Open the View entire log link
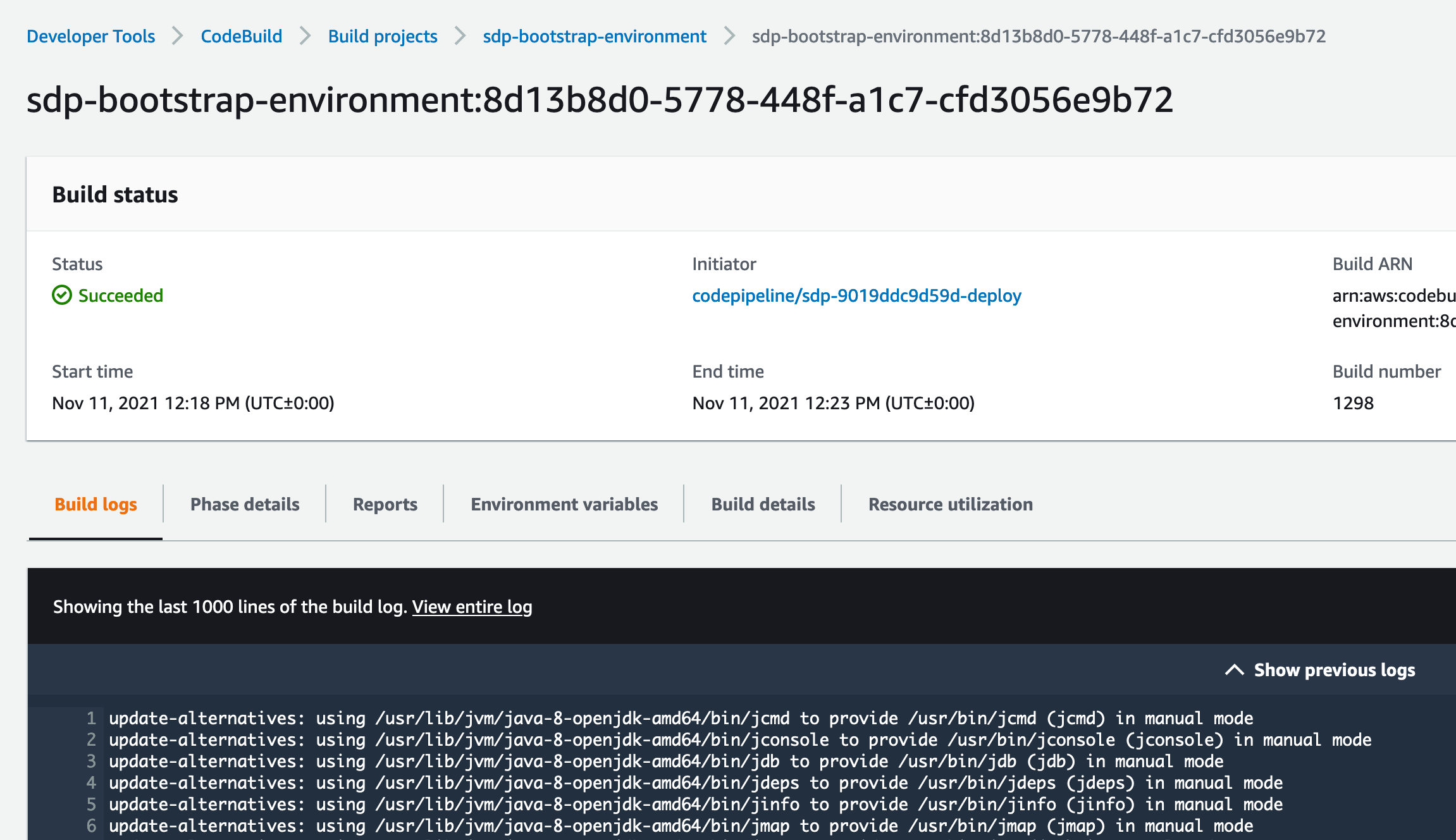Image resolution: width=1456 pixels, height=840 pixels. coord(472,607)
